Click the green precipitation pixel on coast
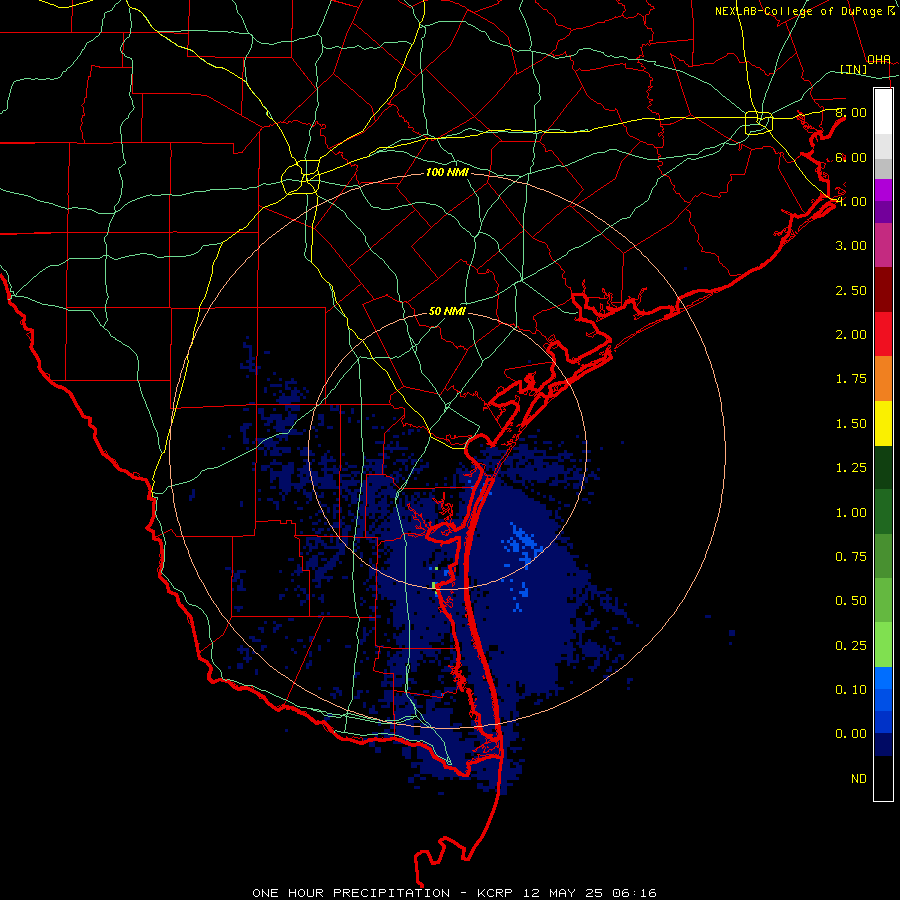 click(434, 585)
